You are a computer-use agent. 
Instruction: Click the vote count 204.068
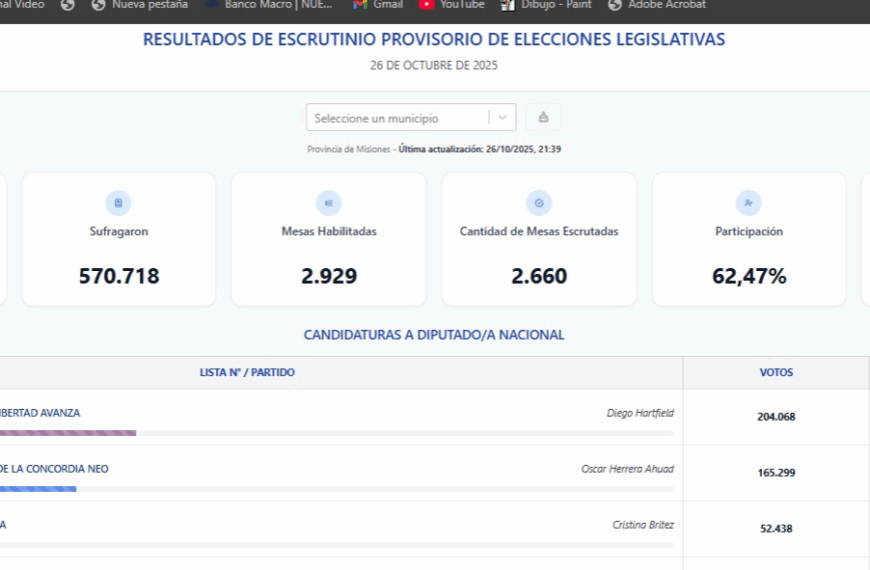[x=776, y=417]
